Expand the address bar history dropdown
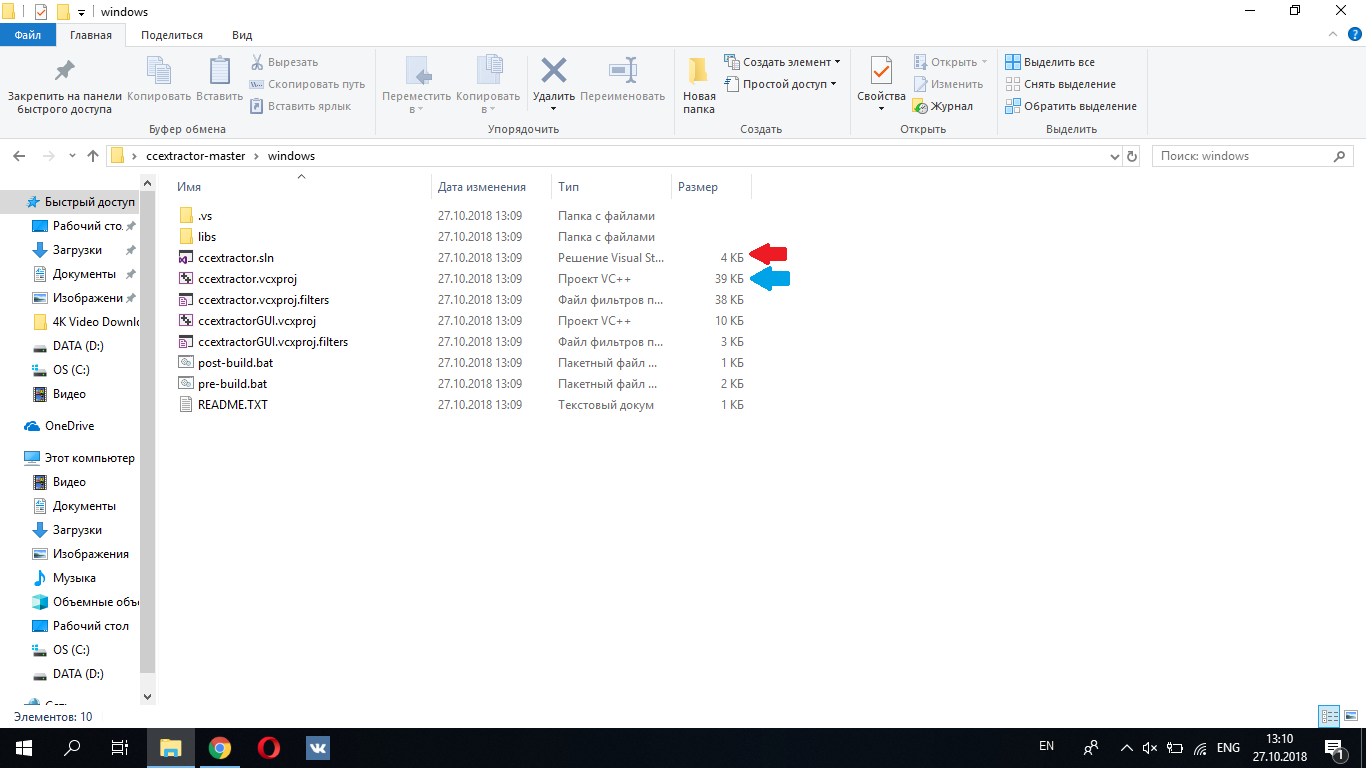 1116,156
